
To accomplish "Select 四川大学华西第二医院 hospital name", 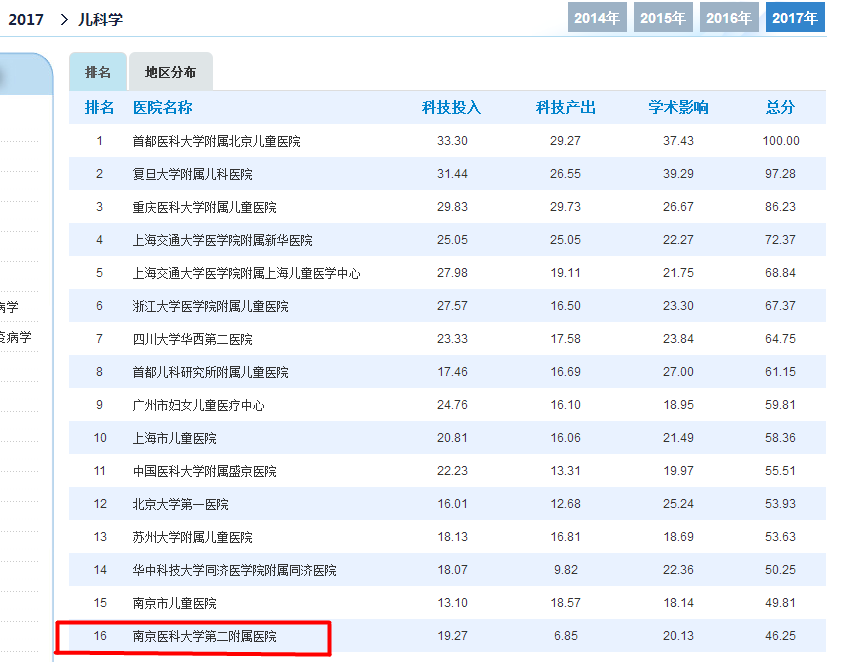I will tap(193, 339).
